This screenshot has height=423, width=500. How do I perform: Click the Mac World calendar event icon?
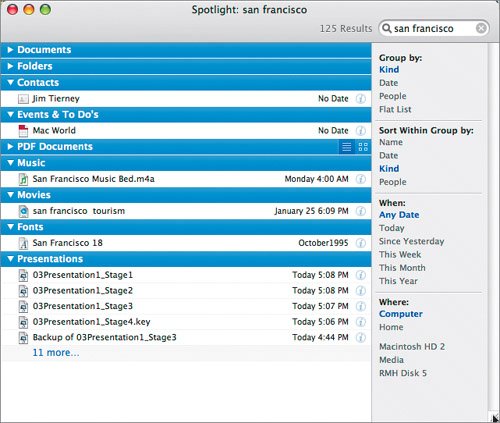[23, 131]
